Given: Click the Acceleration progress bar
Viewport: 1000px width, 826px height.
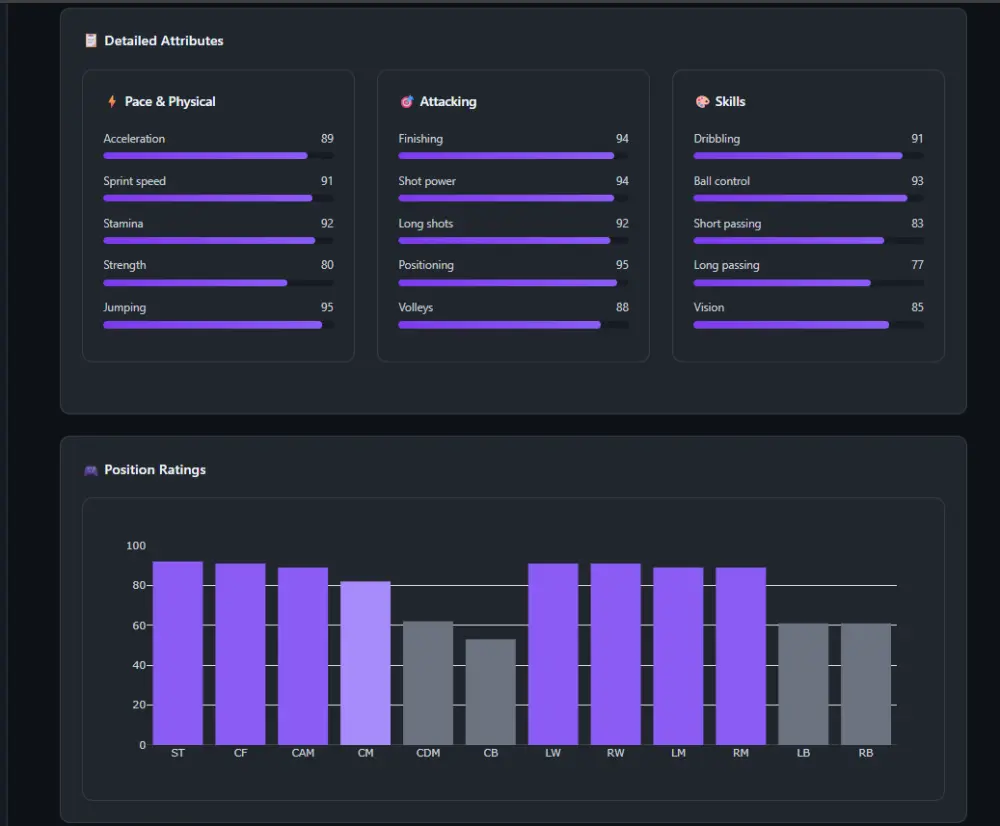Looking at the screenshot, I should (218, 156).
